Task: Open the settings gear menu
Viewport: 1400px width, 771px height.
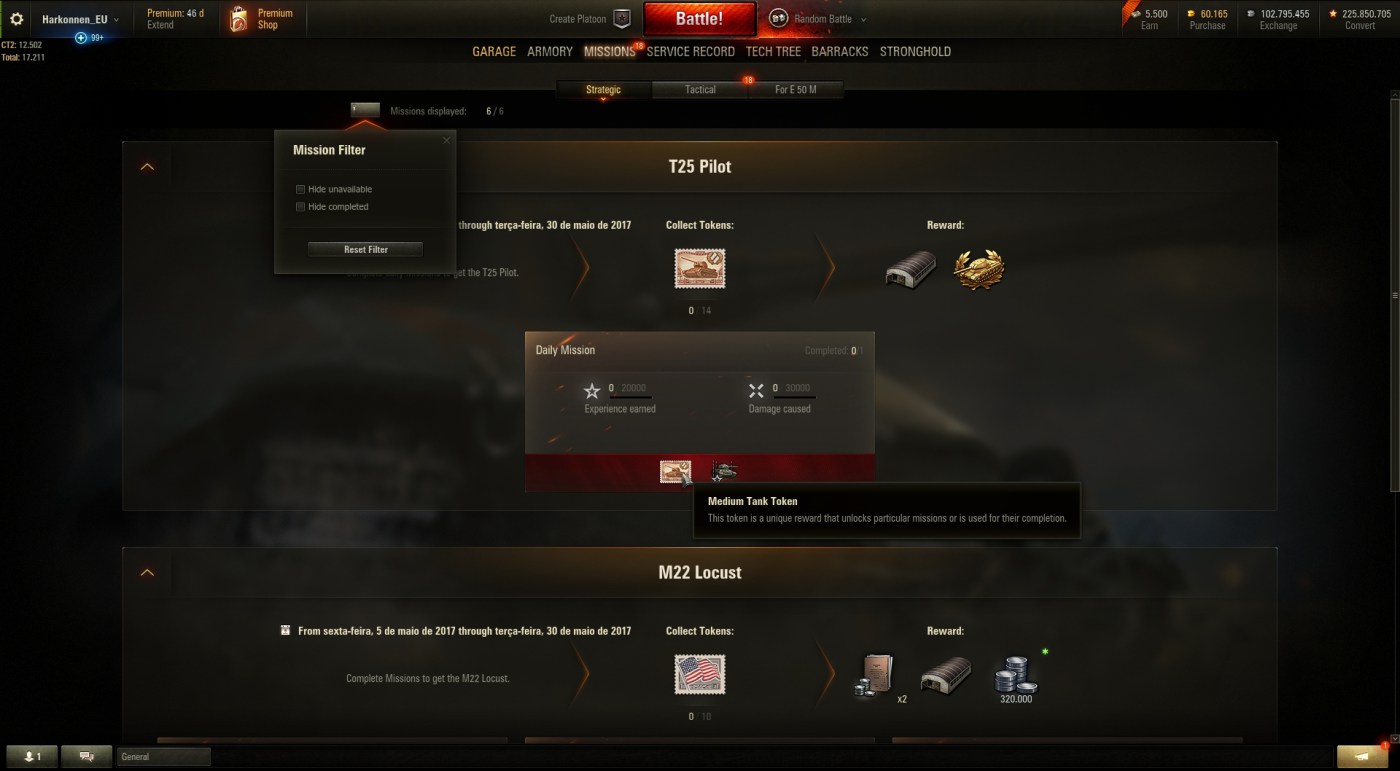Action: coord(16,19)
